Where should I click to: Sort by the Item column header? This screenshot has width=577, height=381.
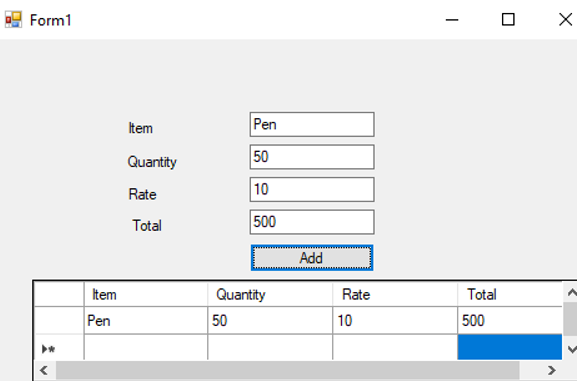(x=146, y=294)
